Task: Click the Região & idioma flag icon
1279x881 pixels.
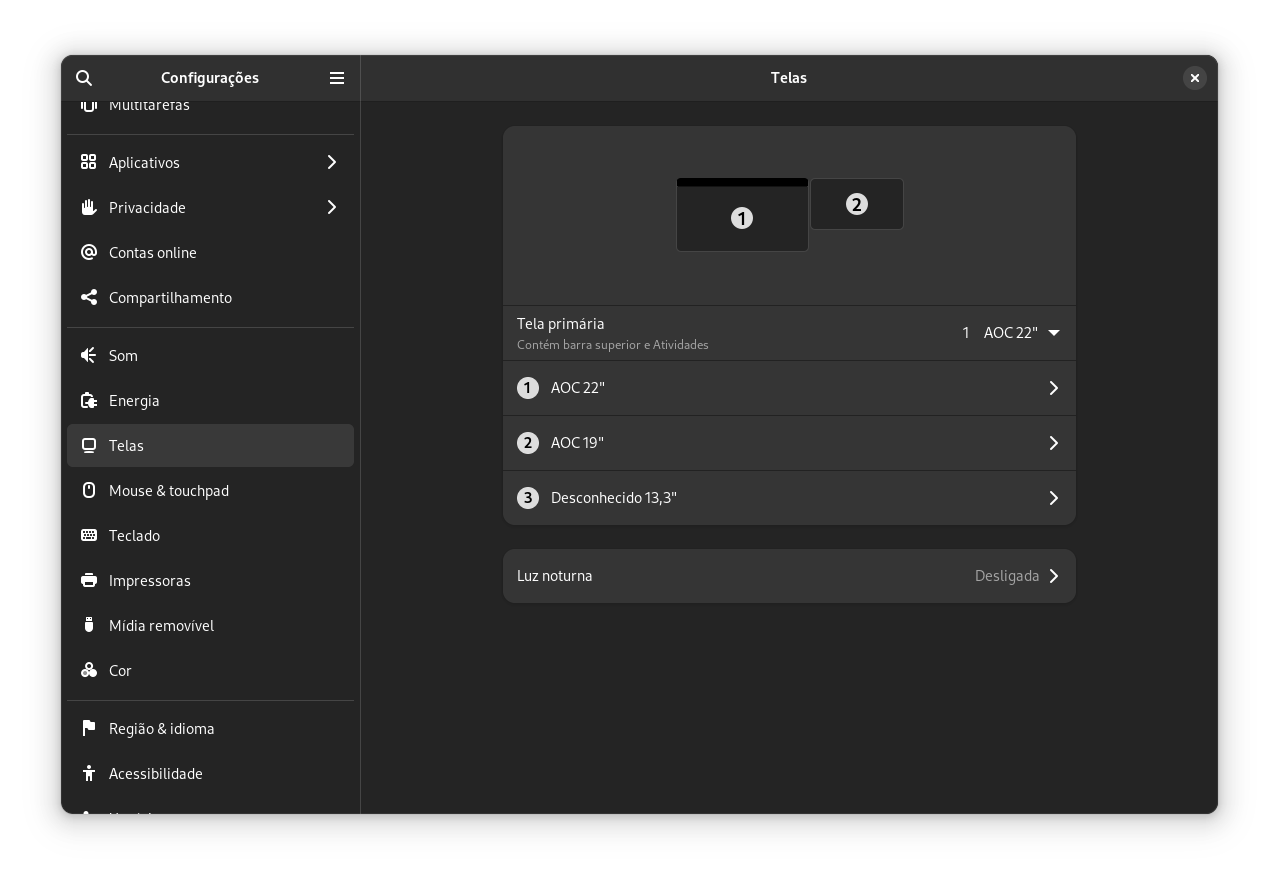Action: pos(89,728)
